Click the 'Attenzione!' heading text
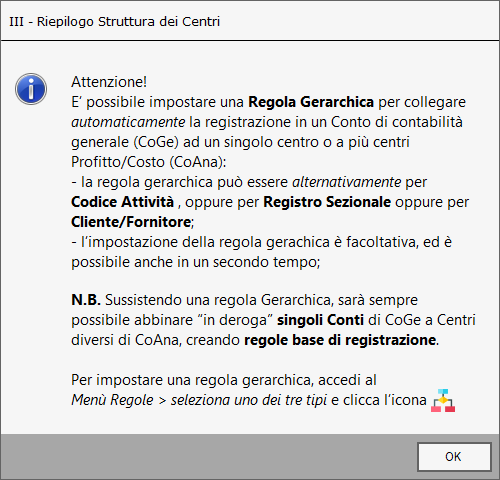The height and width of the screenshot is (480, 500). coord(109,82)
